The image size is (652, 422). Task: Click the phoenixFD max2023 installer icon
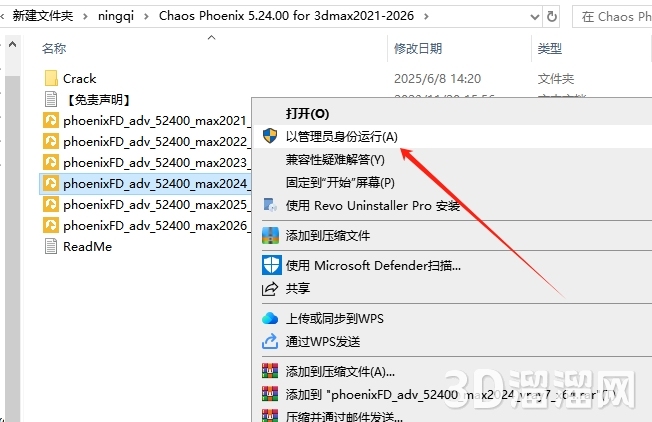[x=51, y=162]
